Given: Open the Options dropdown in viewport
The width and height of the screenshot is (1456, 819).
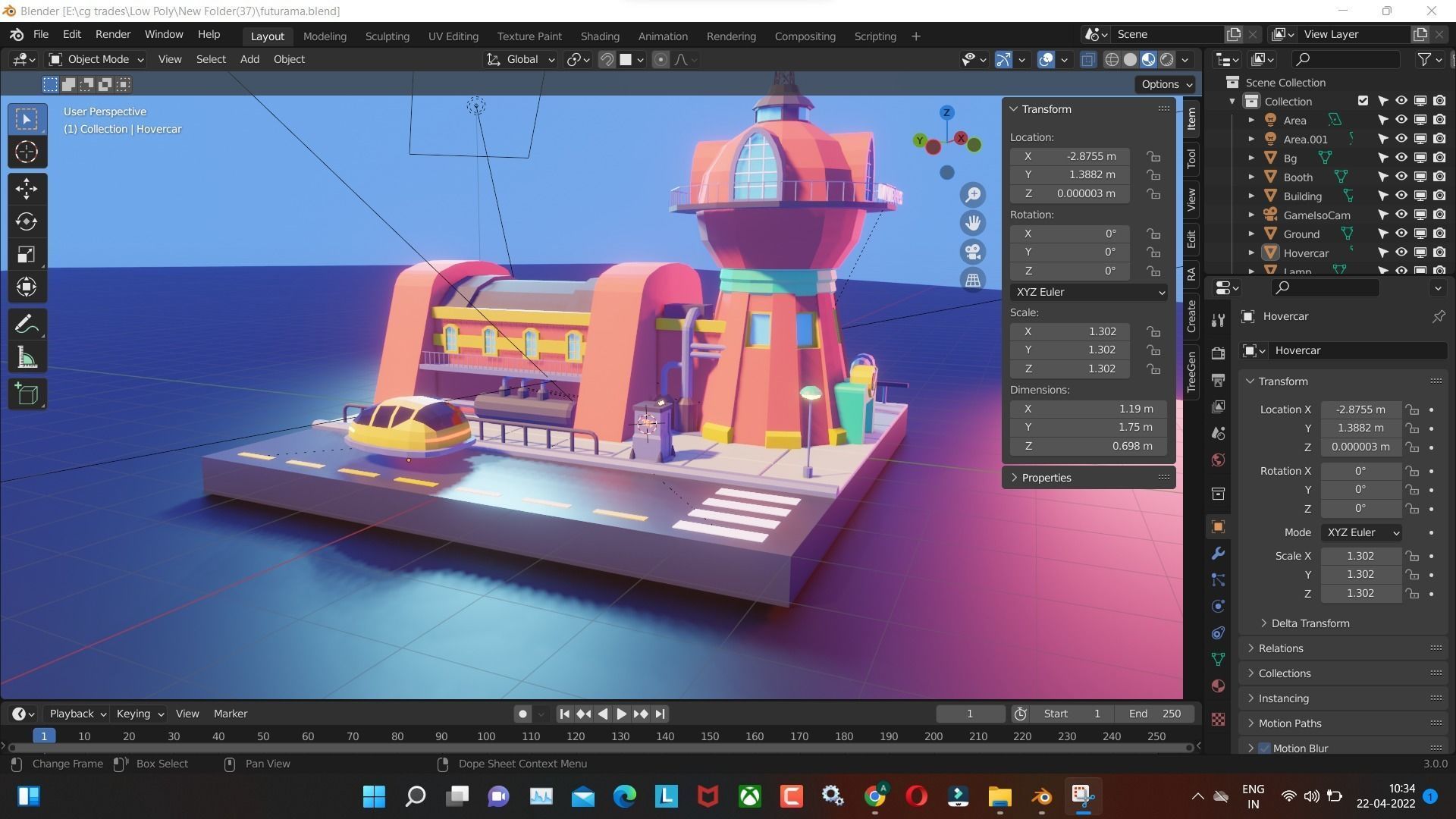Looking at the screenshot, I should pyautogui.click(x=1166, y=84).
